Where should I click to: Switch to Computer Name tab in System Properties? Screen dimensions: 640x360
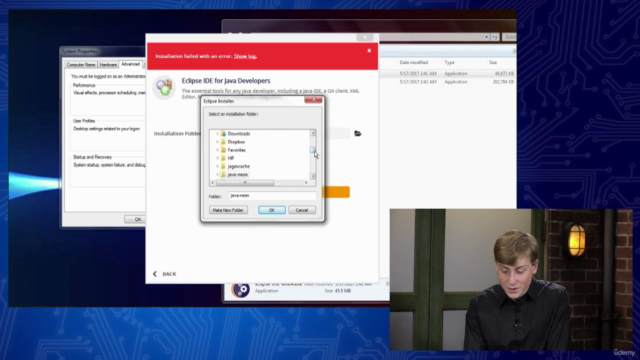[81, 64]
